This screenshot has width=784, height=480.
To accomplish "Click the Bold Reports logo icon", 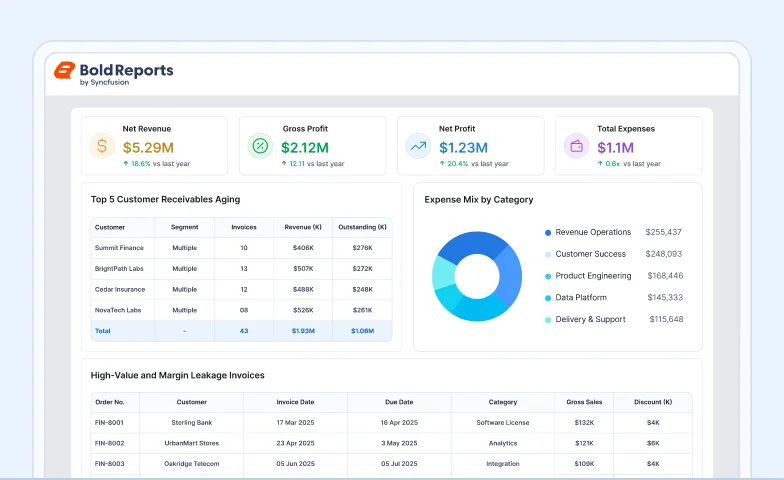I will click(x=64, y=70).
